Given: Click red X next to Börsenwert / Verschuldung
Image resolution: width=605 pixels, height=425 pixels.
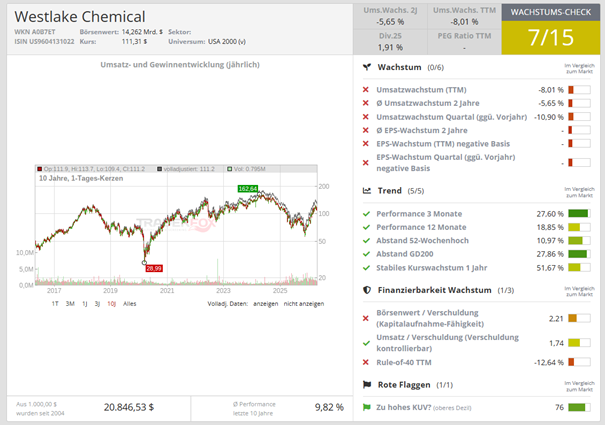Looking at the screenshot, I should (366, 318).
